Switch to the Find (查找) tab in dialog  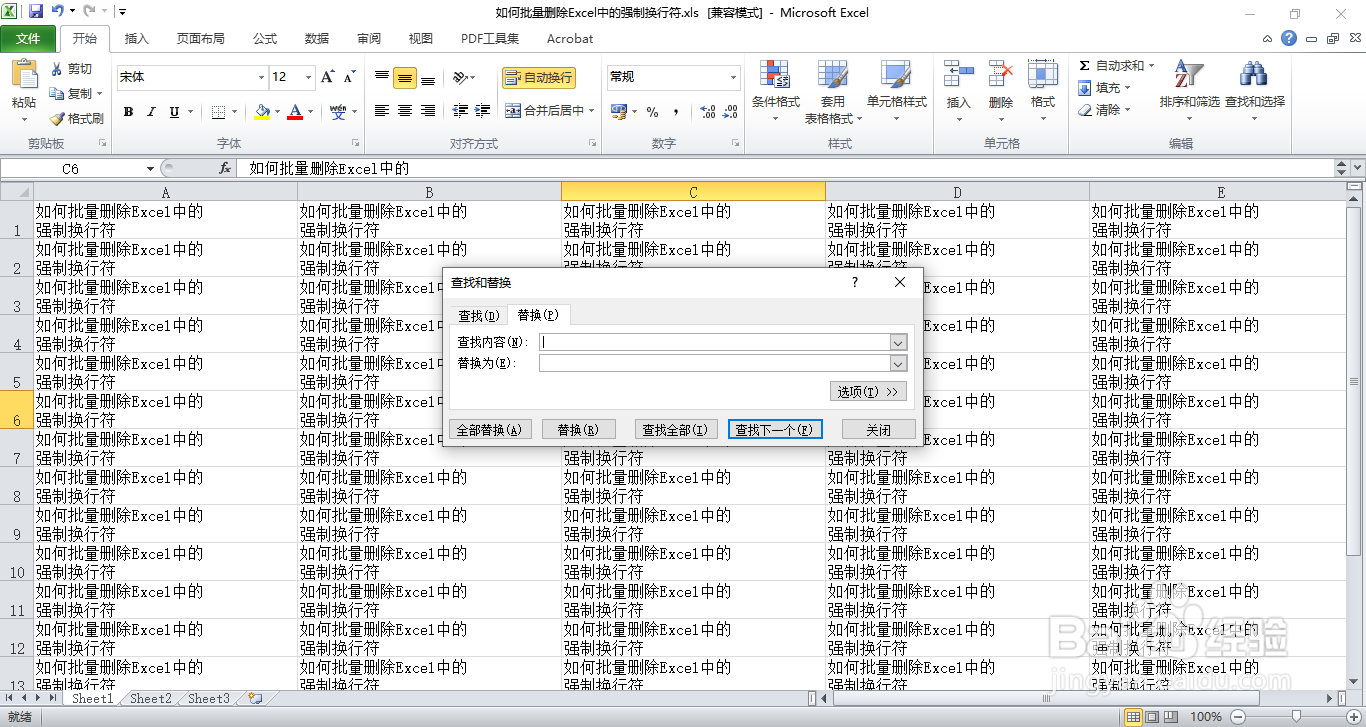pos(478,316)
